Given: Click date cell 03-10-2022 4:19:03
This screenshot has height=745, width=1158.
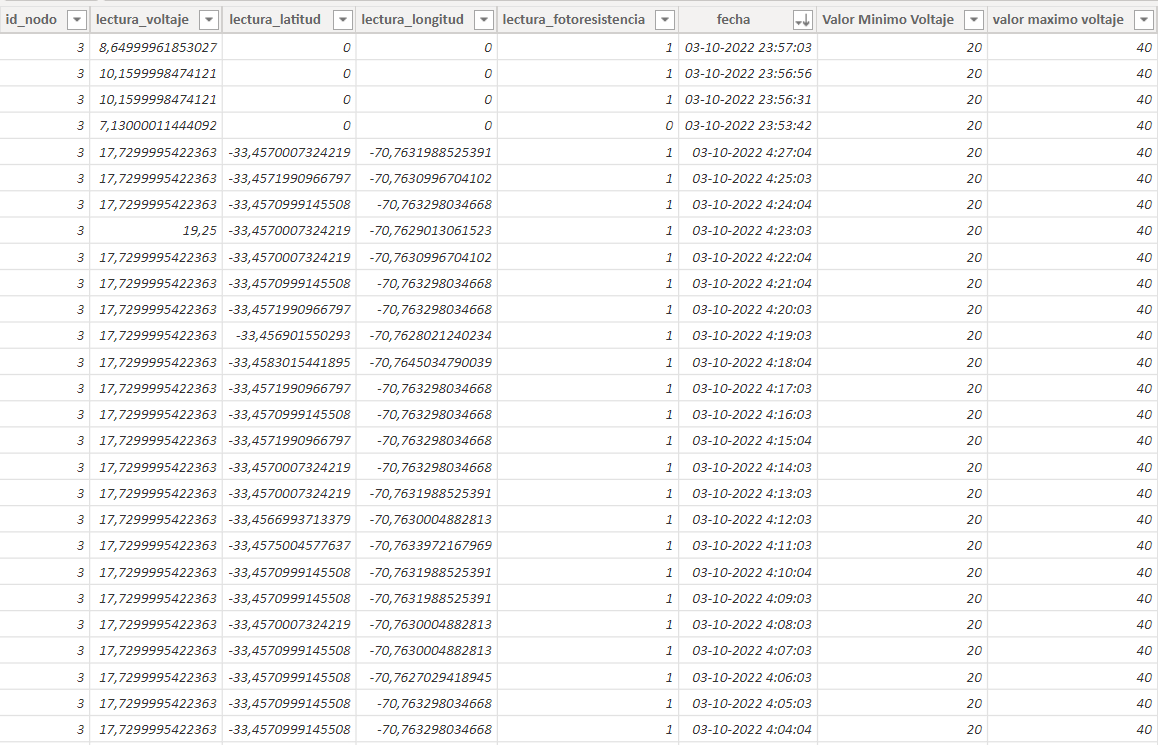Looking at the screenshot, I should (x=747, y=335).
